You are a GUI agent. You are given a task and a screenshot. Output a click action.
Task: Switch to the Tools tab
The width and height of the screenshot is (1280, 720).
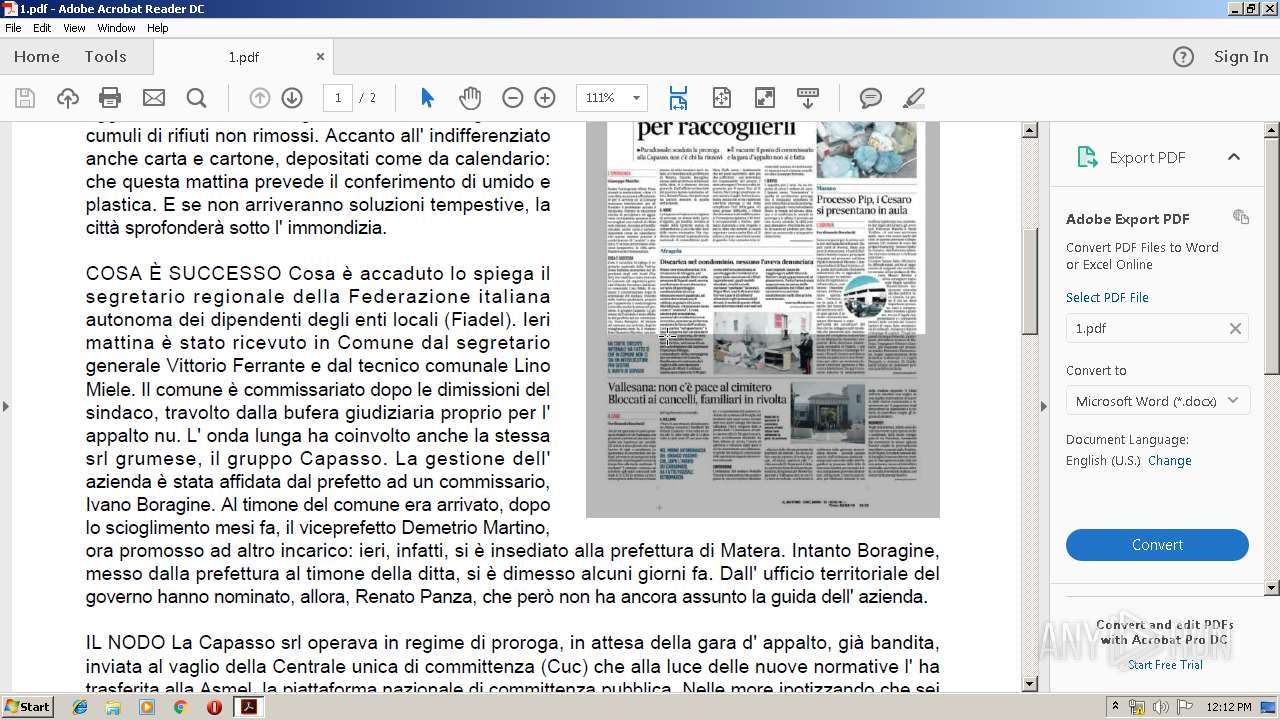(105, 57)
